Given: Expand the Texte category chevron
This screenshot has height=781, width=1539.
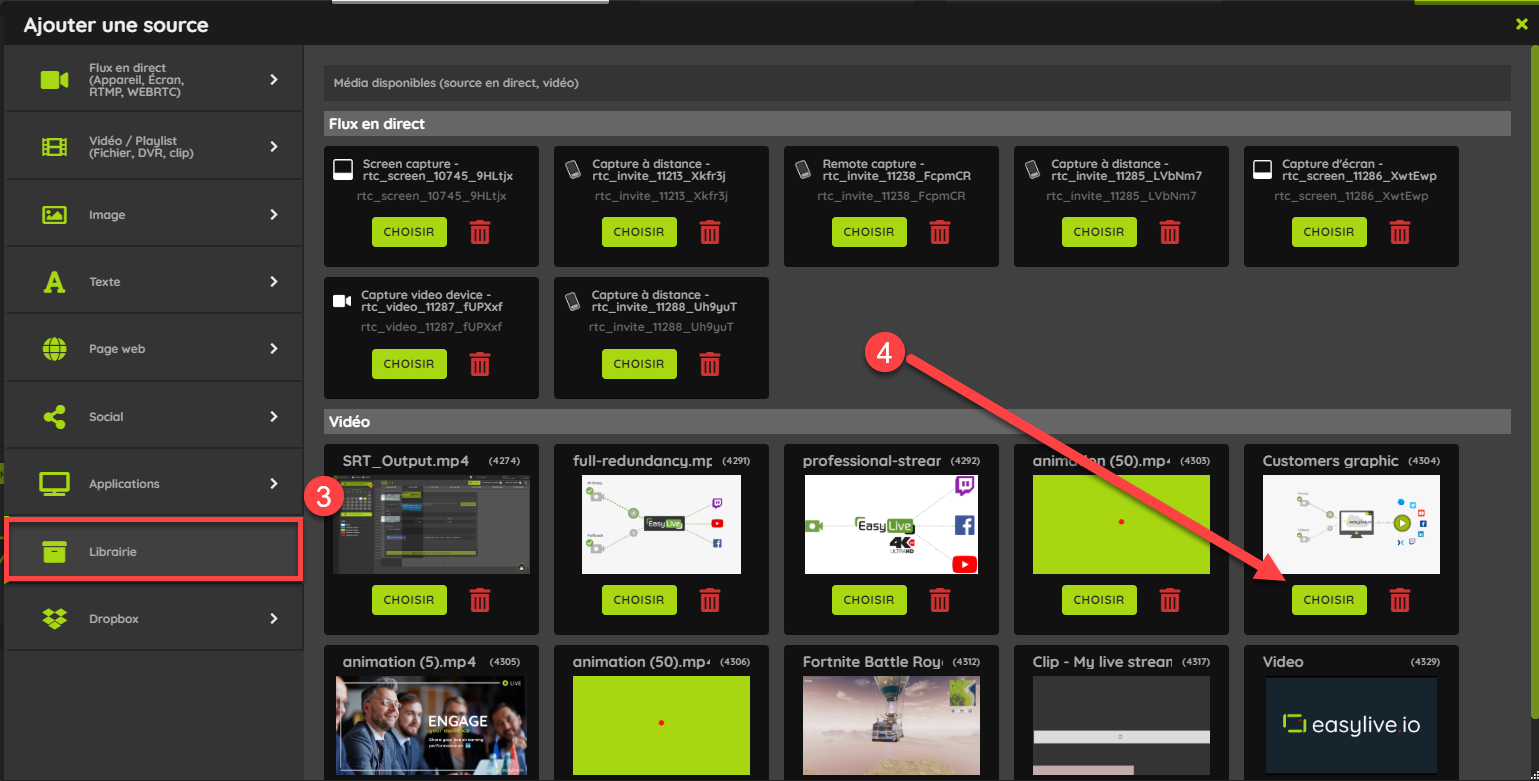Looking at the screenshot, I should coord(274,282).
